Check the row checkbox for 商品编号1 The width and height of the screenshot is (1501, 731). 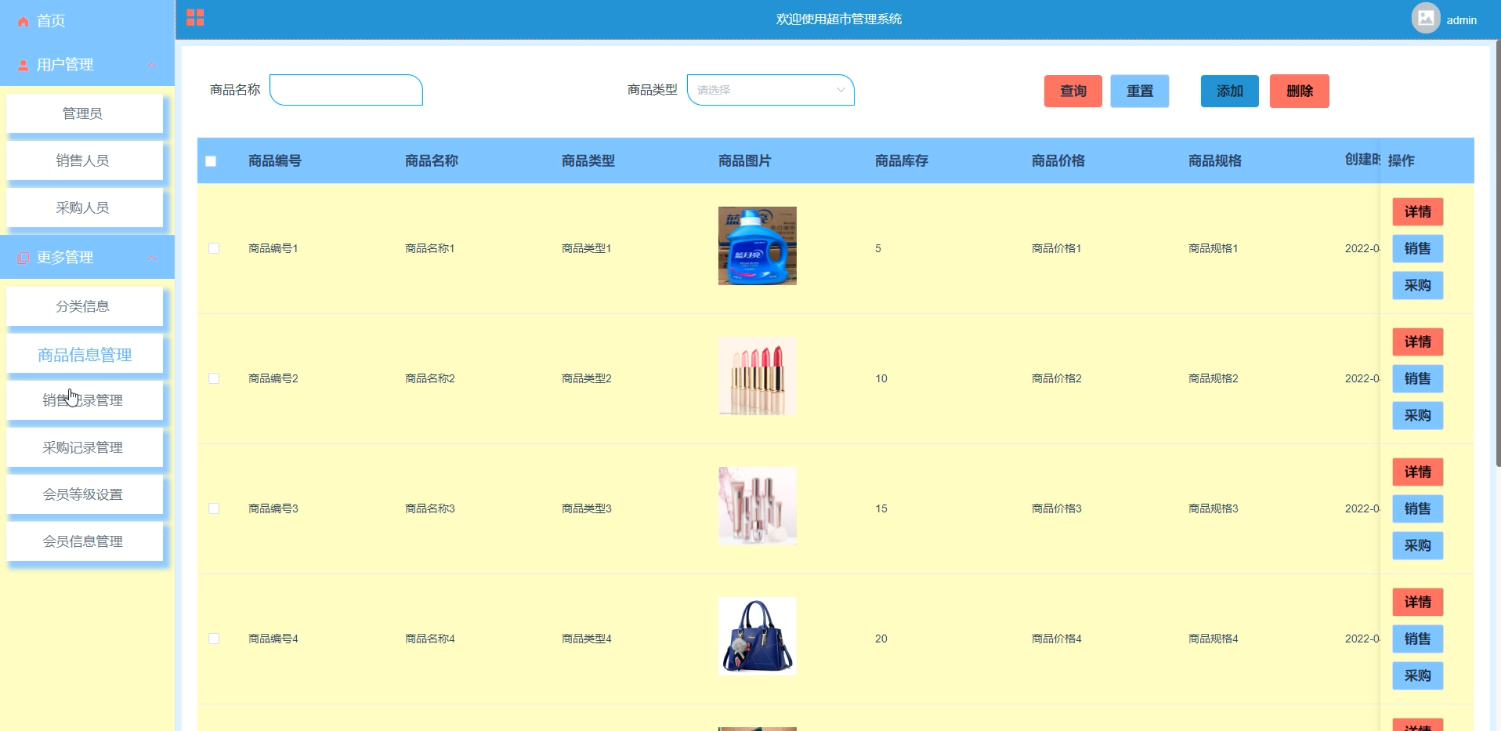click(213, 248)
